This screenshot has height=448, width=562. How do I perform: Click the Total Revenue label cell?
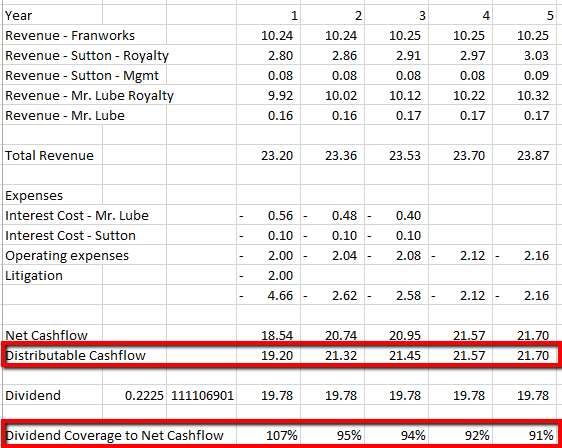tap(52, 155)
